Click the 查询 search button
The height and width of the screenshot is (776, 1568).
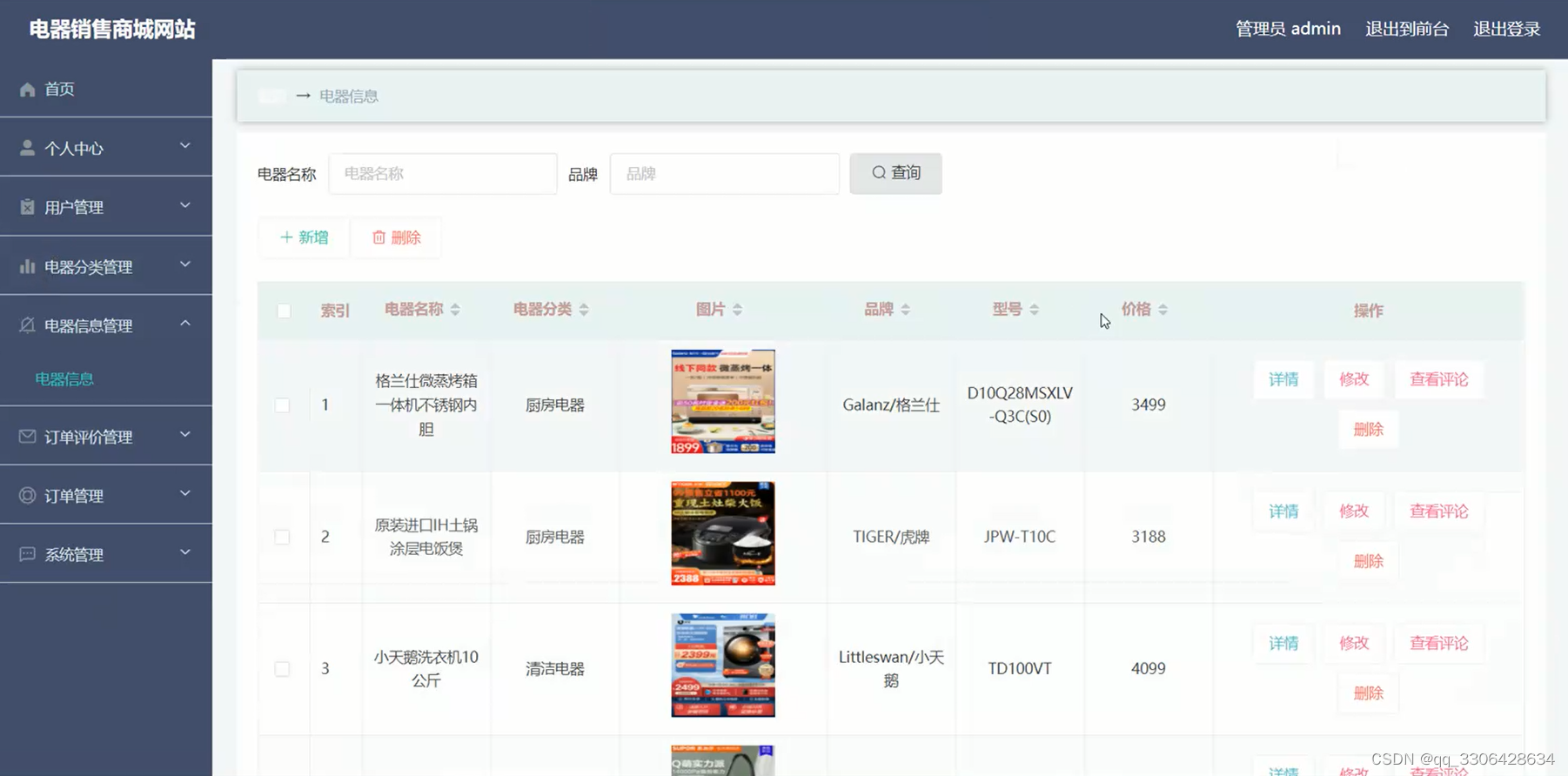tap(895, 173)
